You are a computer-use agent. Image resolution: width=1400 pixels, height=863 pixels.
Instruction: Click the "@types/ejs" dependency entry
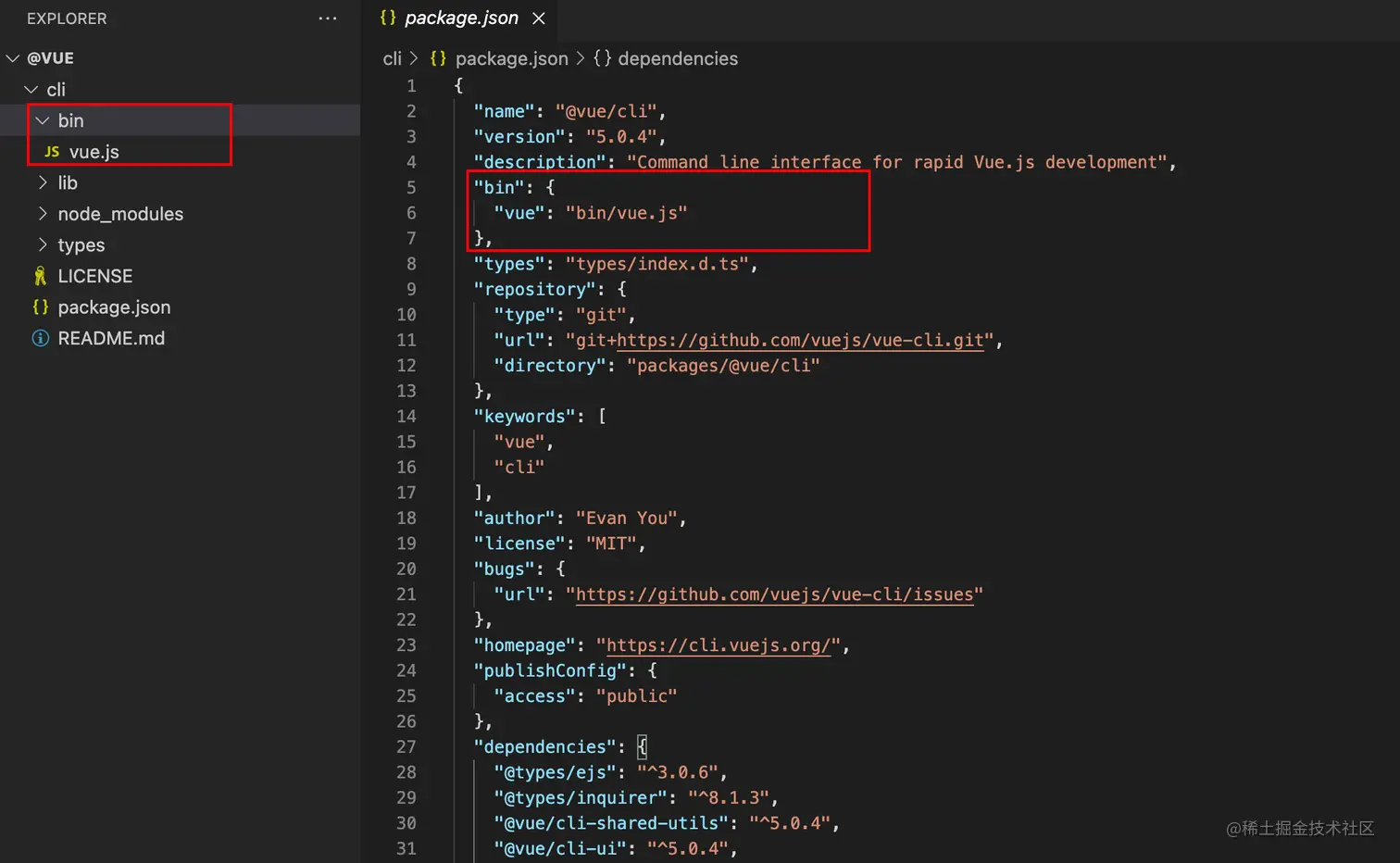(x=555, y=772)
